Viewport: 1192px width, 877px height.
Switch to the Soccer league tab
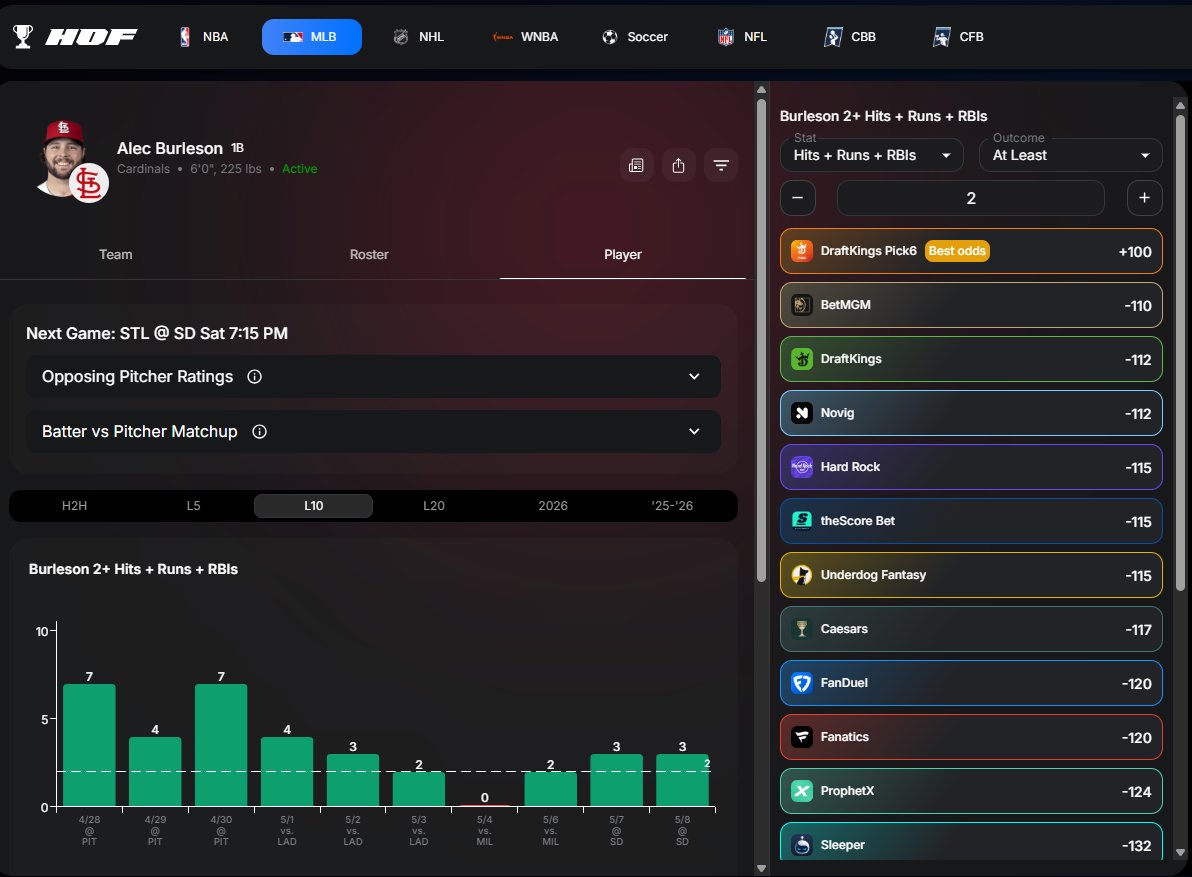click(x=635, y=36)
